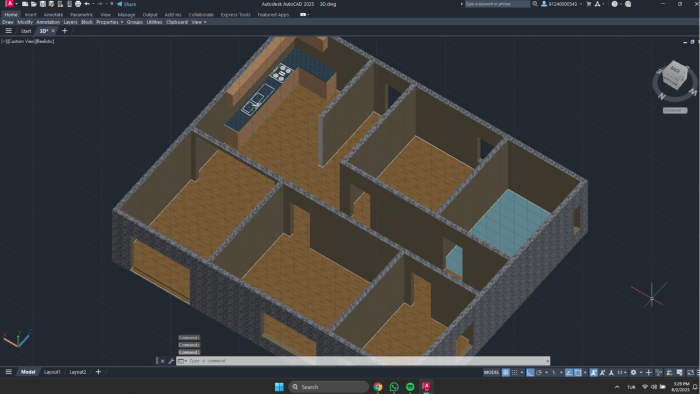Open the file tabs hamburger menu
The height and width of the screenshot is (394, 700).
coord(8,31)
